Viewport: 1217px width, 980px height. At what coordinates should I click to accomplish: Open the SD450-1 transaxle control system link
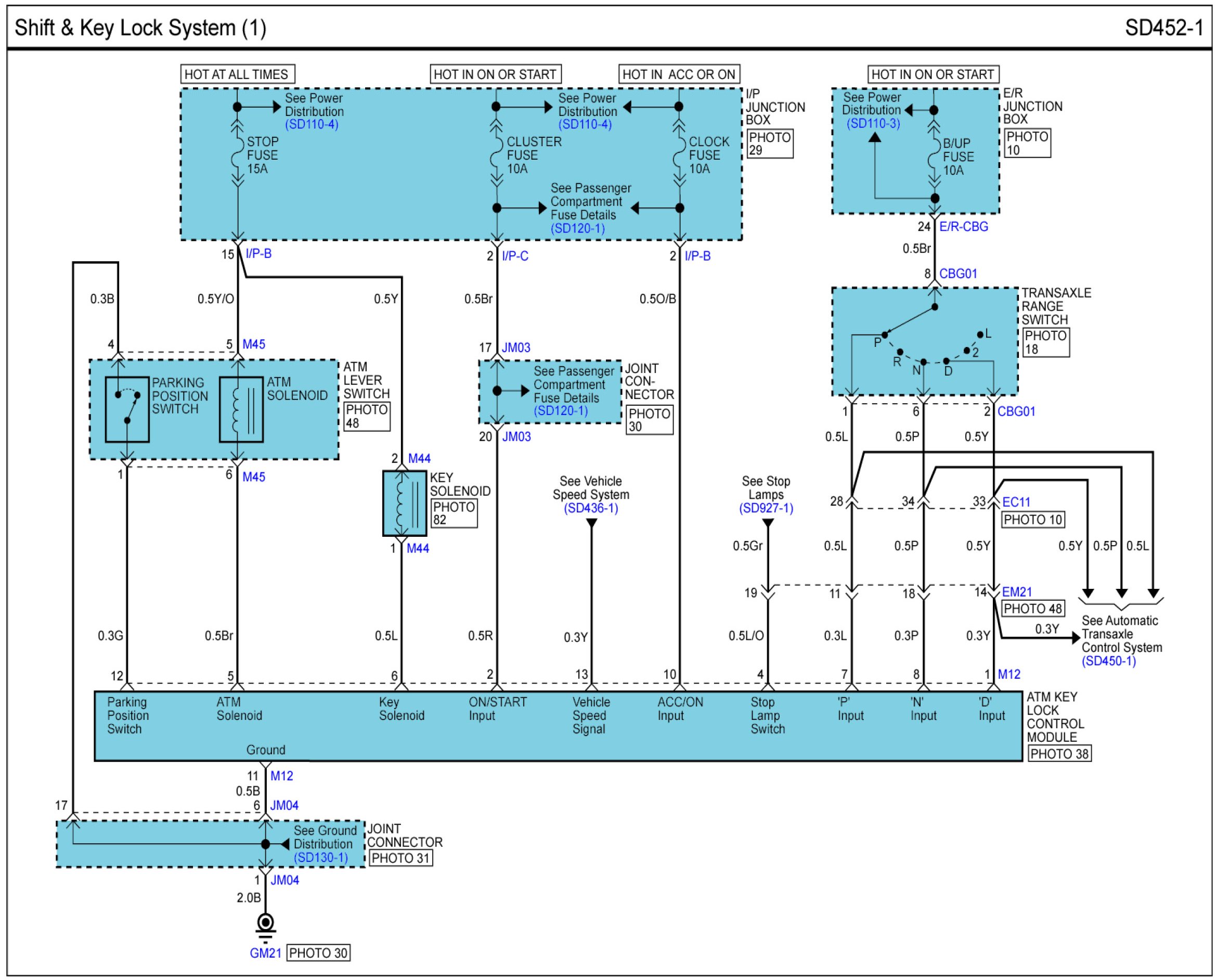[x=1108, y=661]
